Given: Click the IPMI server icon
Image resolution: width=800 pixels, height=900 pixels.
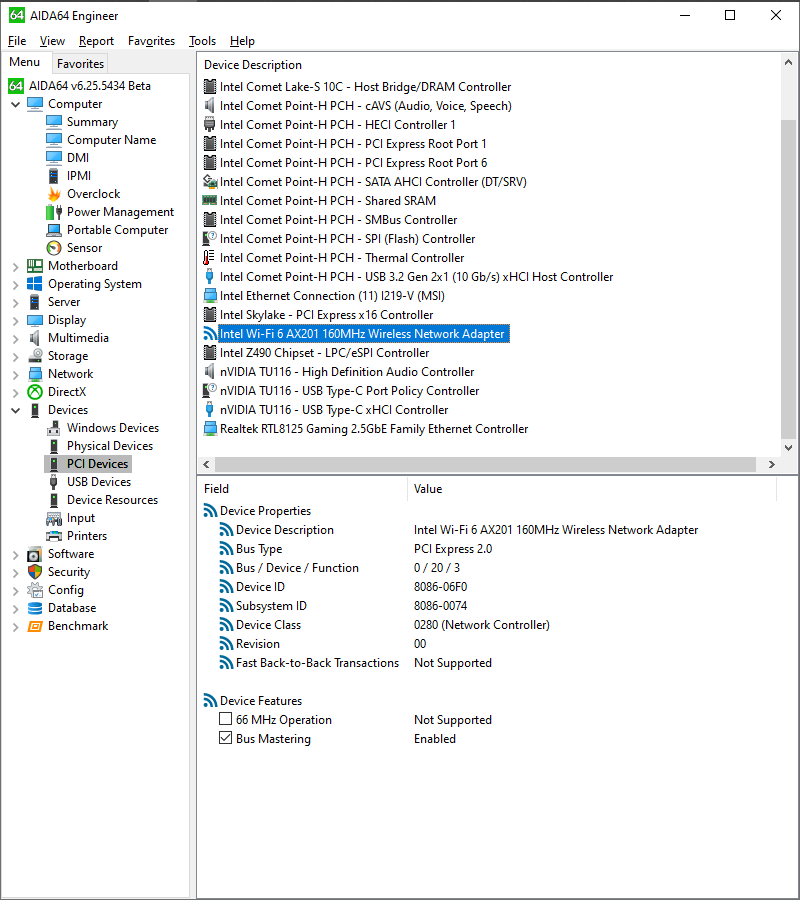Looking at the screenshot, I should click(x=54, y=176).
